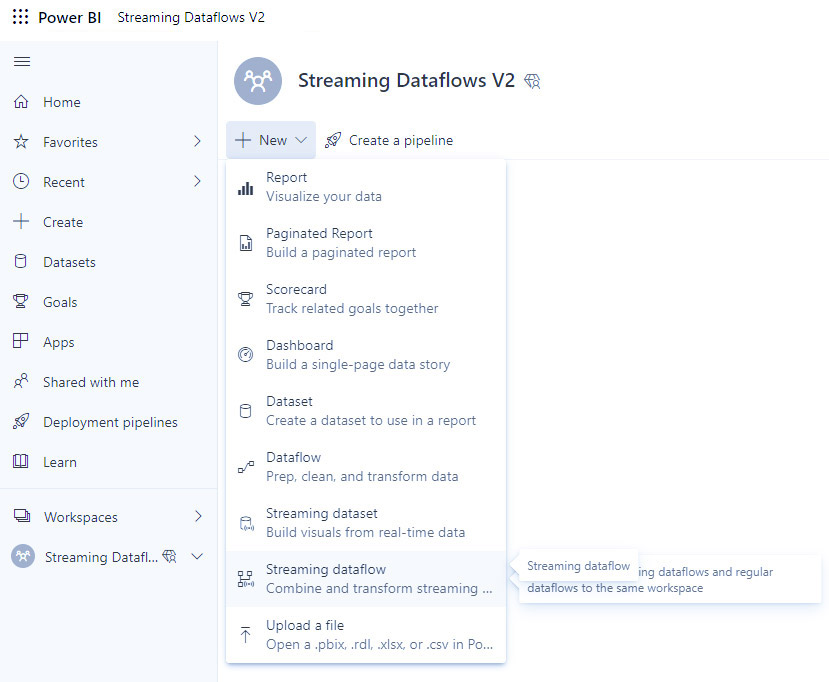Open the app launcher waffle icon
This screenshot has height=682, width=829.
[x=21, y=17]
